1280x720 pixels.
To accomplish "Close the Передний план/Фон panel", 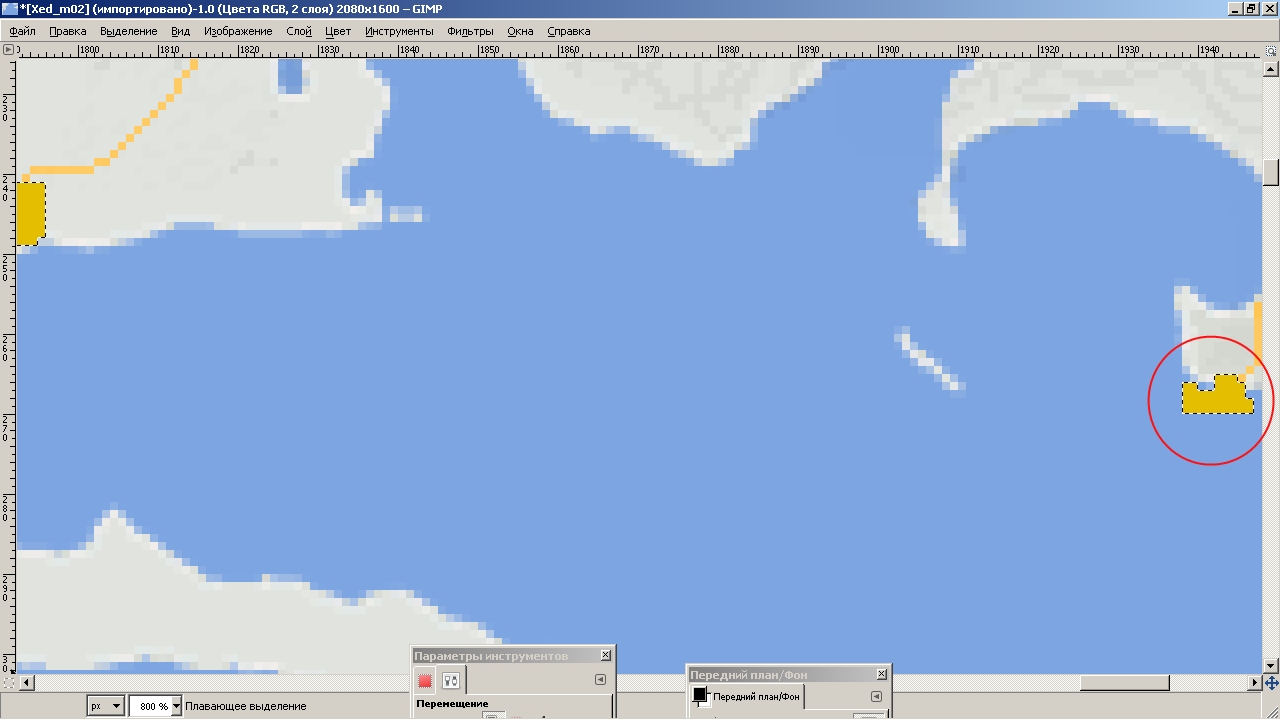I will (881, 674).
